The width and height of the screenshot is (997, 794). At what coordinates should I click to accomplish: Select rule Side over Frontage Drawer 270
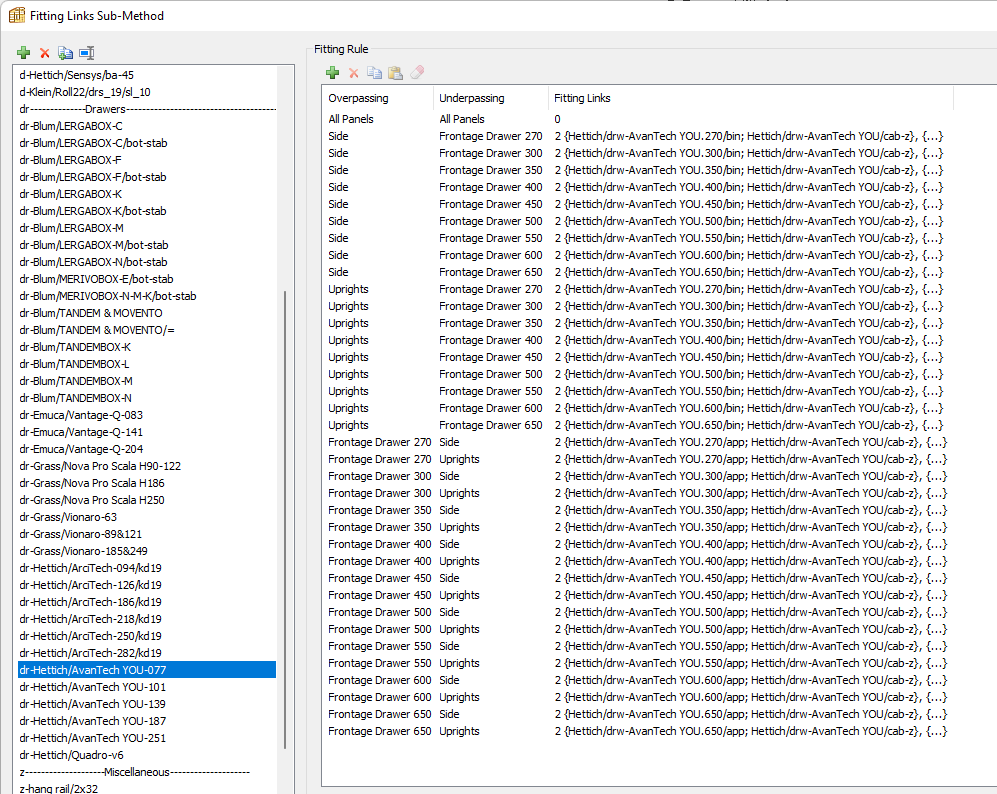coord(638,136)
